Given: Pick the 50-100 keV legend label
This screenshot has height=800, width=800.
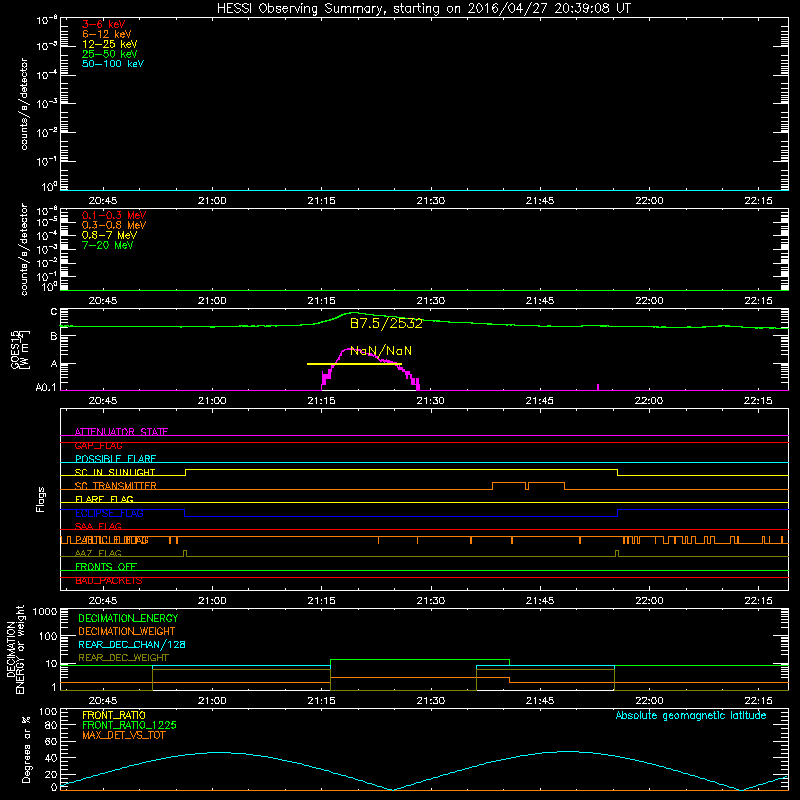Looking at the screenshot, I should click(x=113, y=63).
